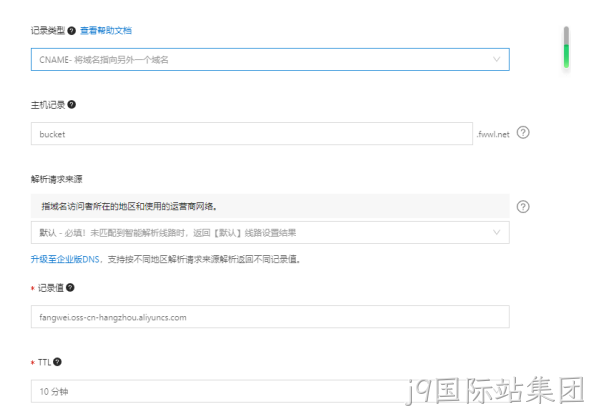Screen dimensions: 599x416
Task: Click the .fwwl.net domain suffix text
Action: (x=493, y=134)
